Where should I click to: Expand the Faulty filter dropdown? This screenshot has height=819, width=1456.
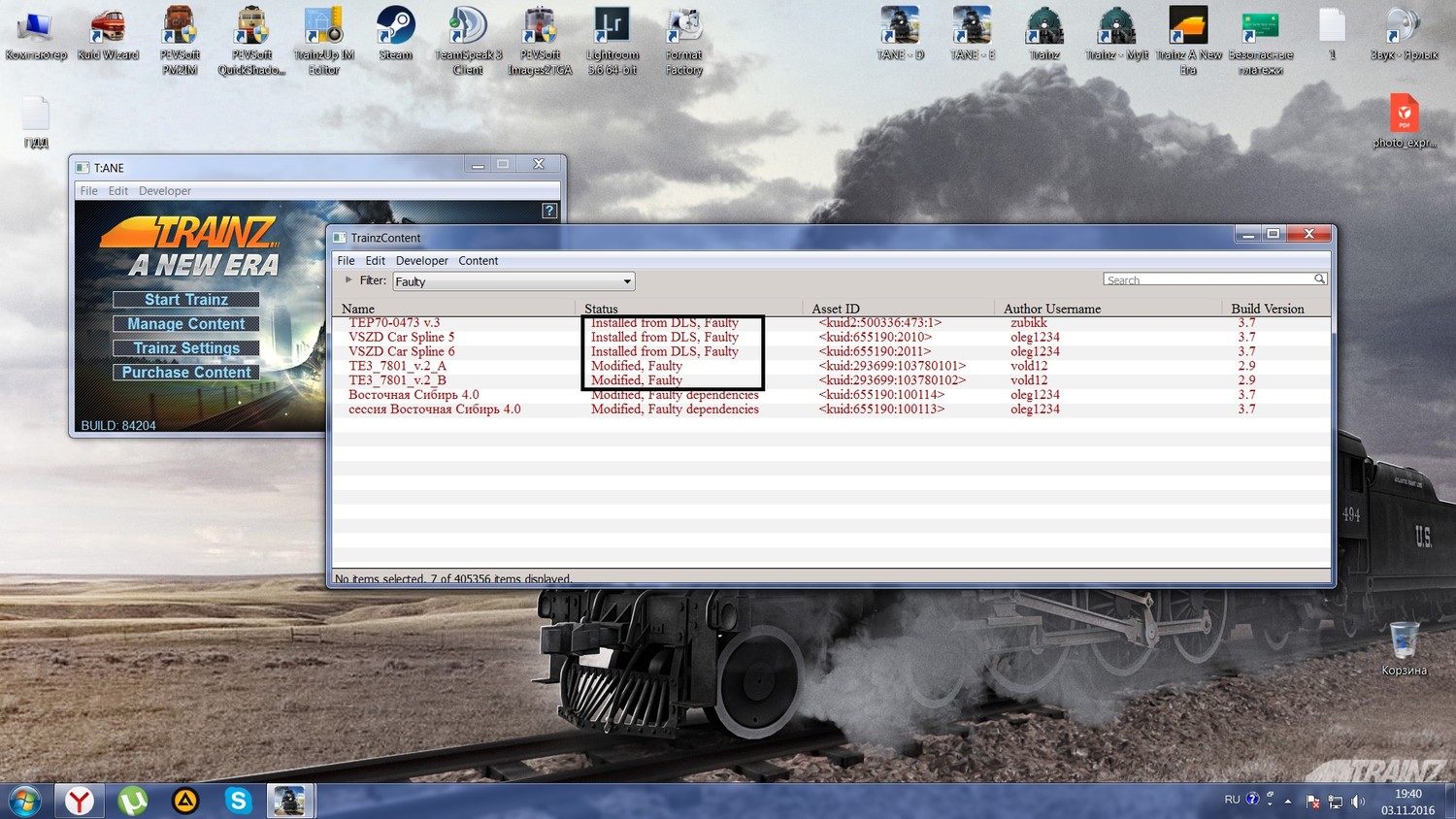513,281
